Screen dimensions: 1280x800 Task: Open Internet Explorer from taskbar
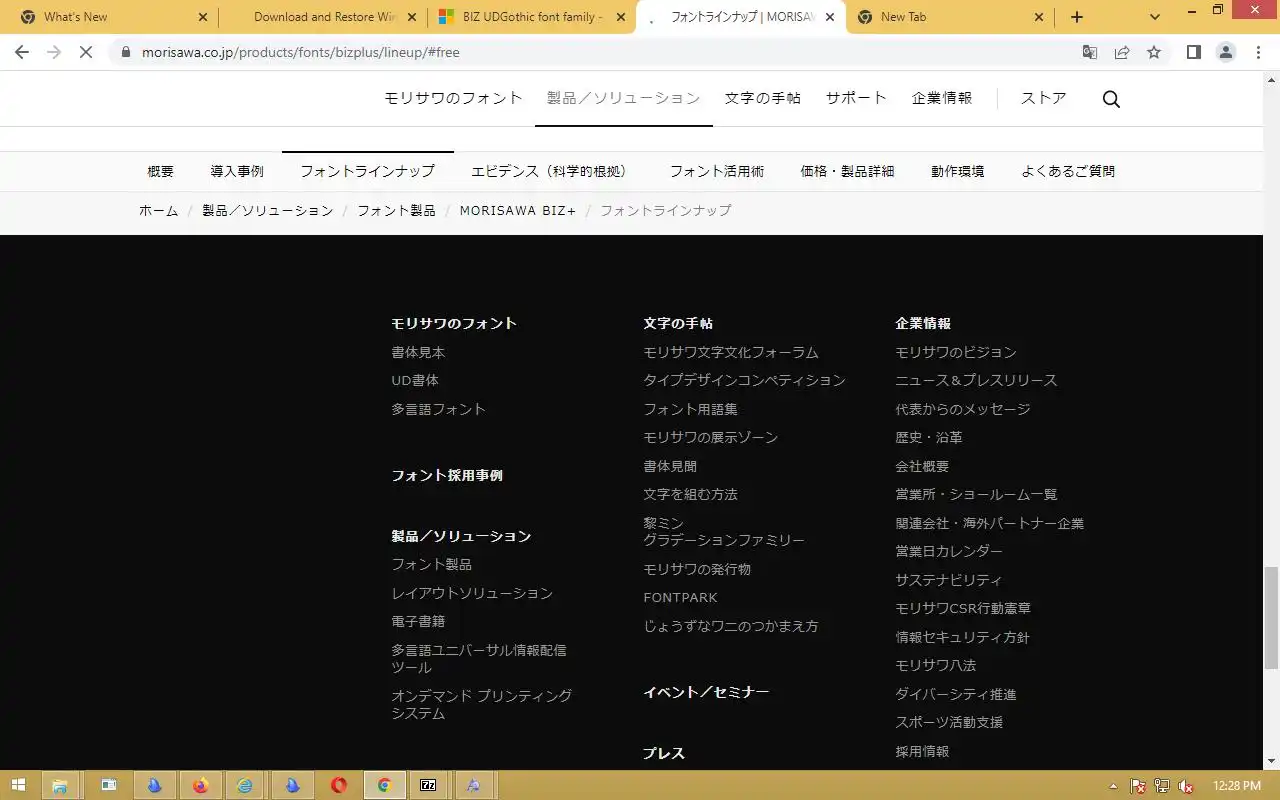pos(246,786)
